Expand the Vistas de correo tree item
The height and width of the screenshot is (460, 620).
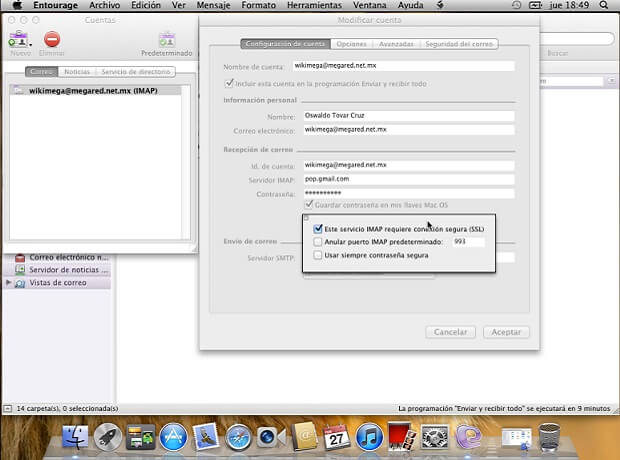tap(9, 283)
